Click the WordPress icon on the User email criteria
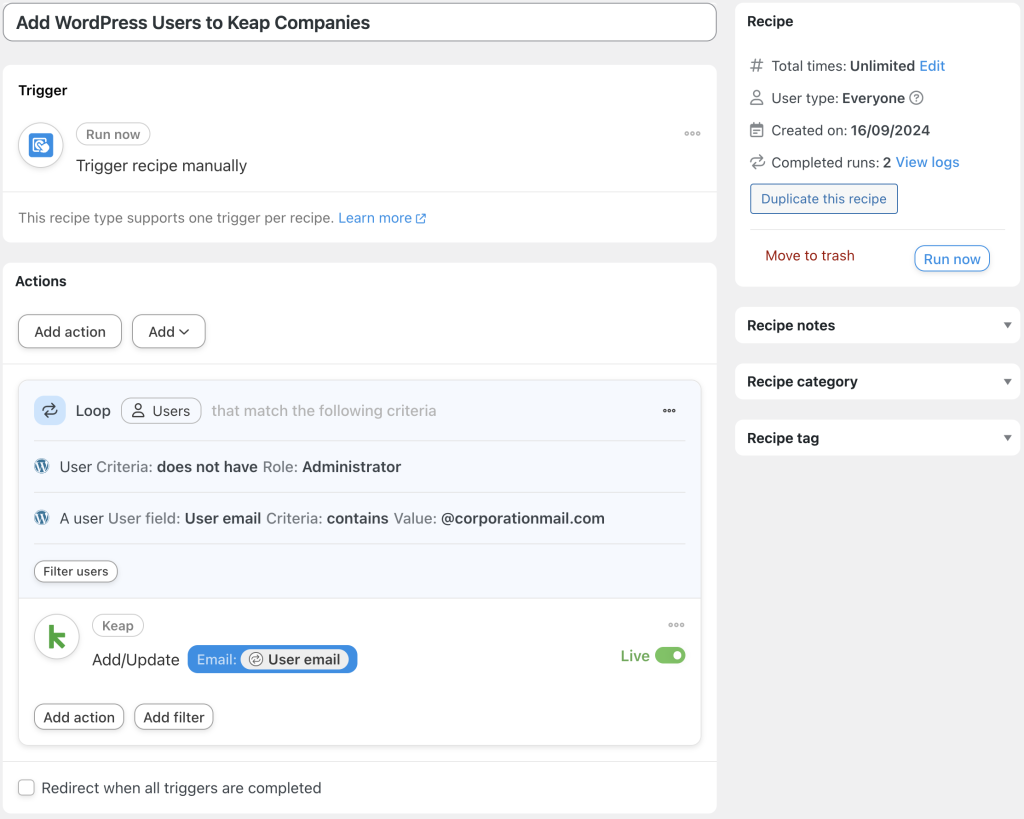Screen dimensions: 1024x819 41,518
